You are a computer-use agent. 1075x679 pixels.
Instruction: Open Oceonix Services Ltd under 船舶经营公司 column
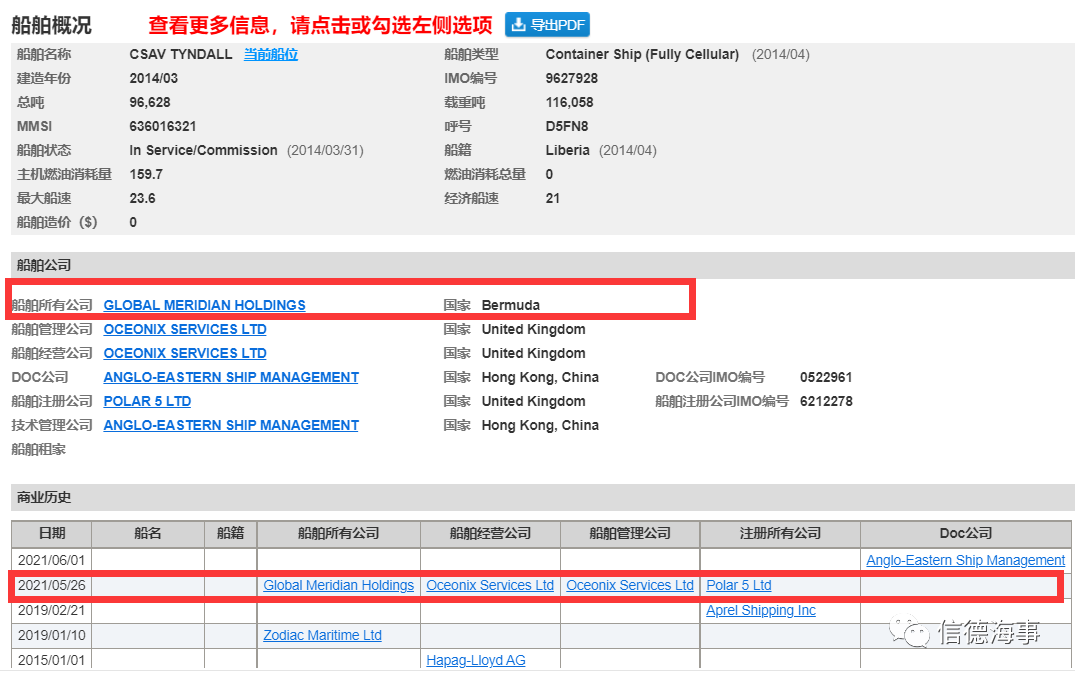point(490,585)
